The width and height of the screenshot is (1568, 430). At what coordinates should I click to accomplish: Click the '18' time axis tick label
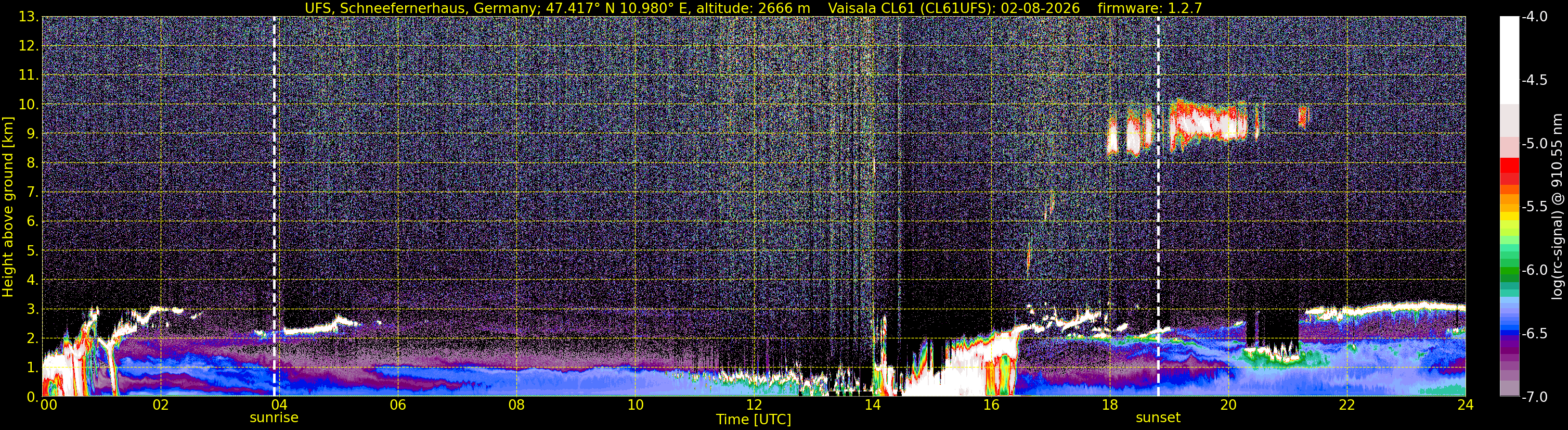click(x=1110, y=405)
